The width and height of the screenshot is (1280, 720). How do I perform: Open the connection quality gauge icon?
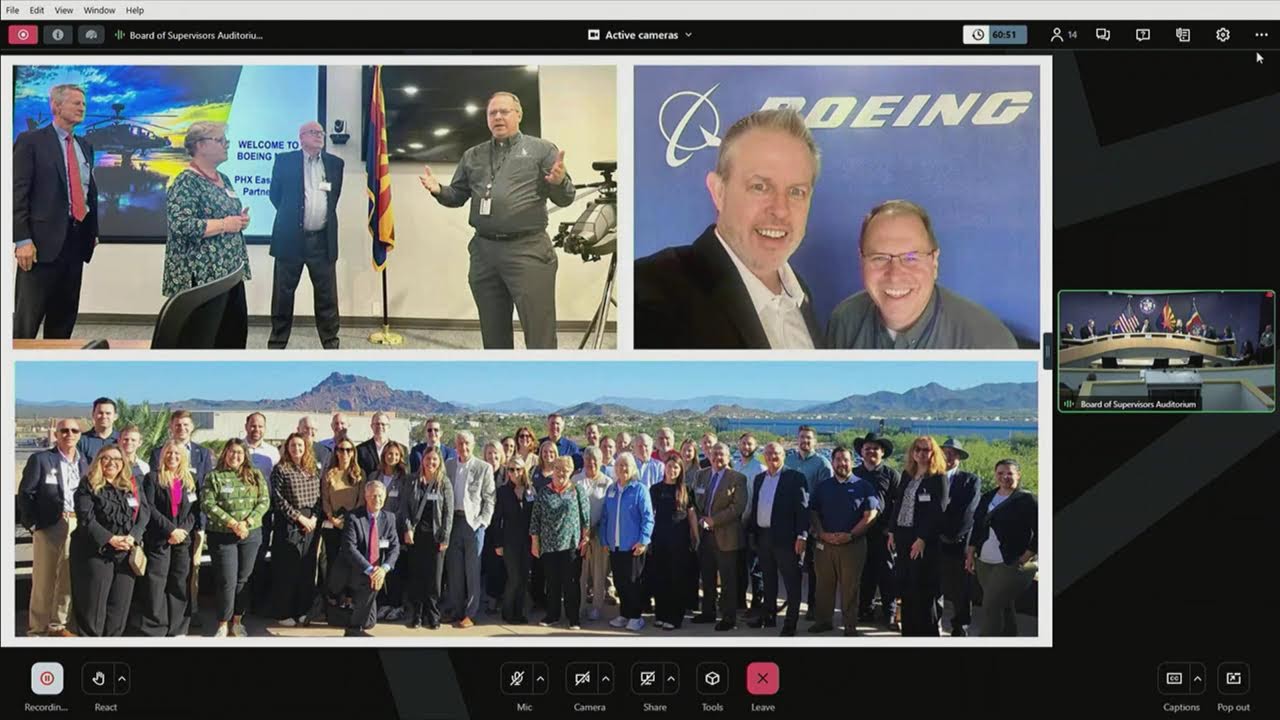click(91, 35)
